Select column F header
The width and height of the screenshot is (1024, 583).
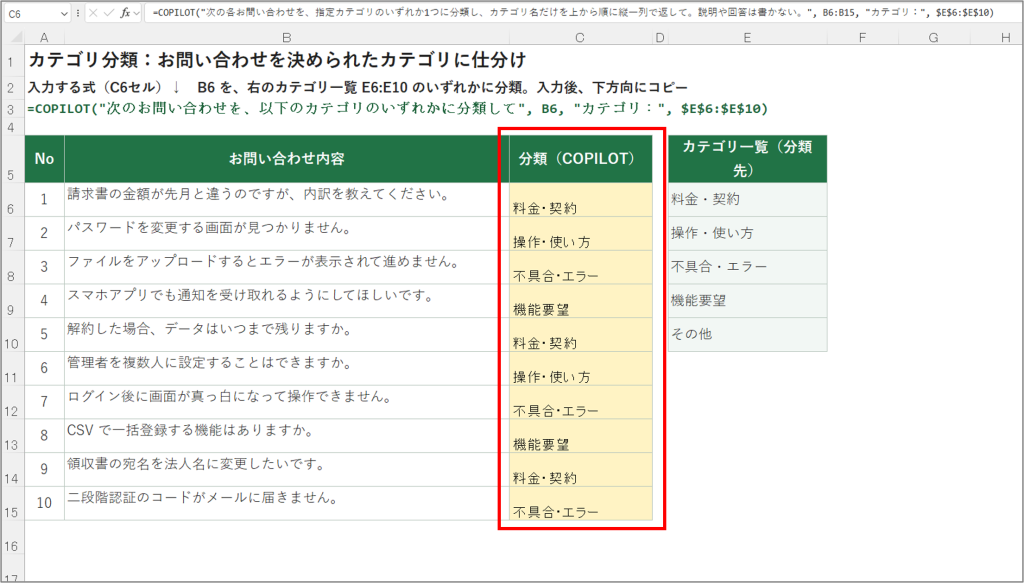[862, 38]
